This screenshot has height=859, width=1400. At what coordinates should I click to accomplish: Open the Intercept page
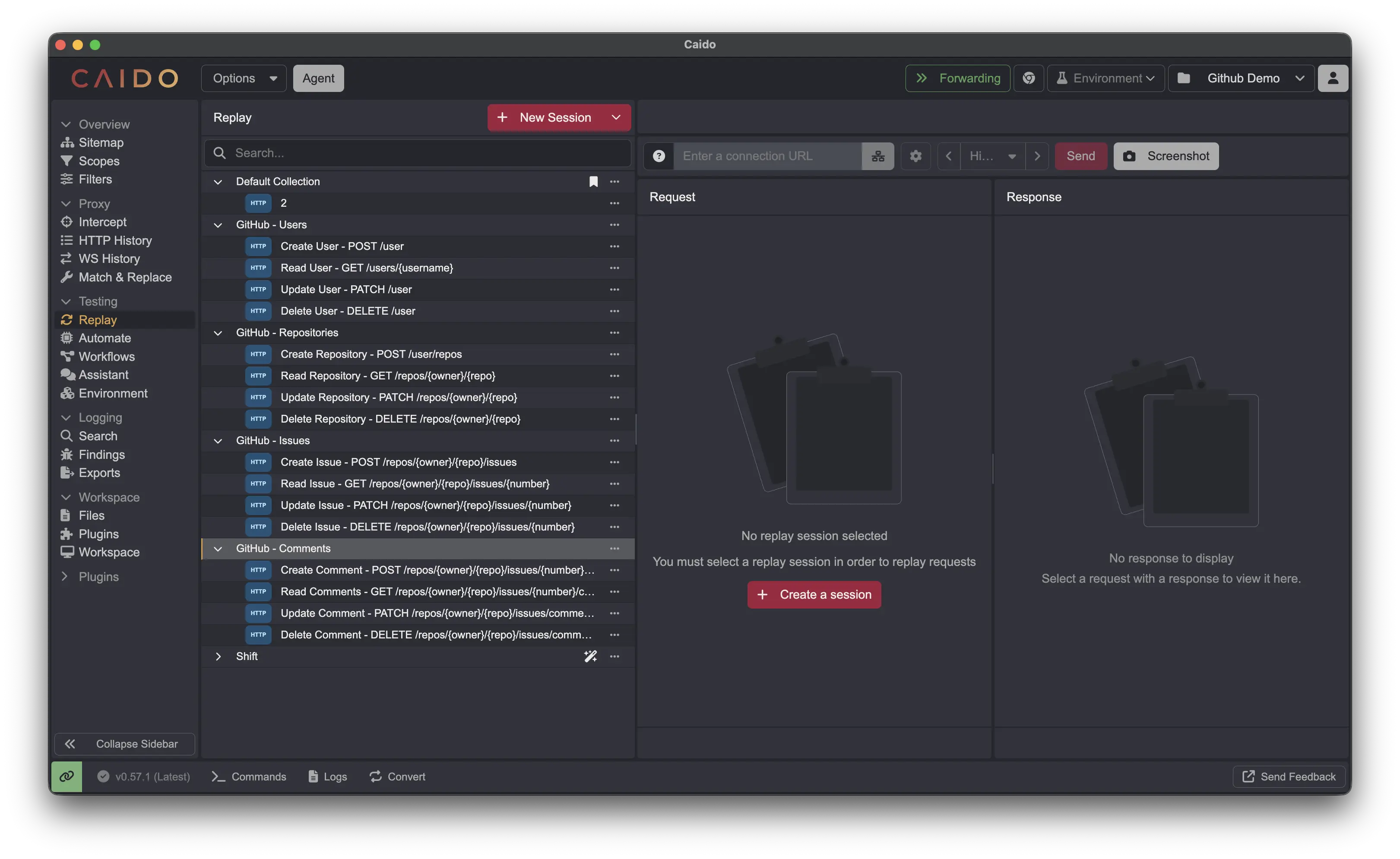[102, 222]
